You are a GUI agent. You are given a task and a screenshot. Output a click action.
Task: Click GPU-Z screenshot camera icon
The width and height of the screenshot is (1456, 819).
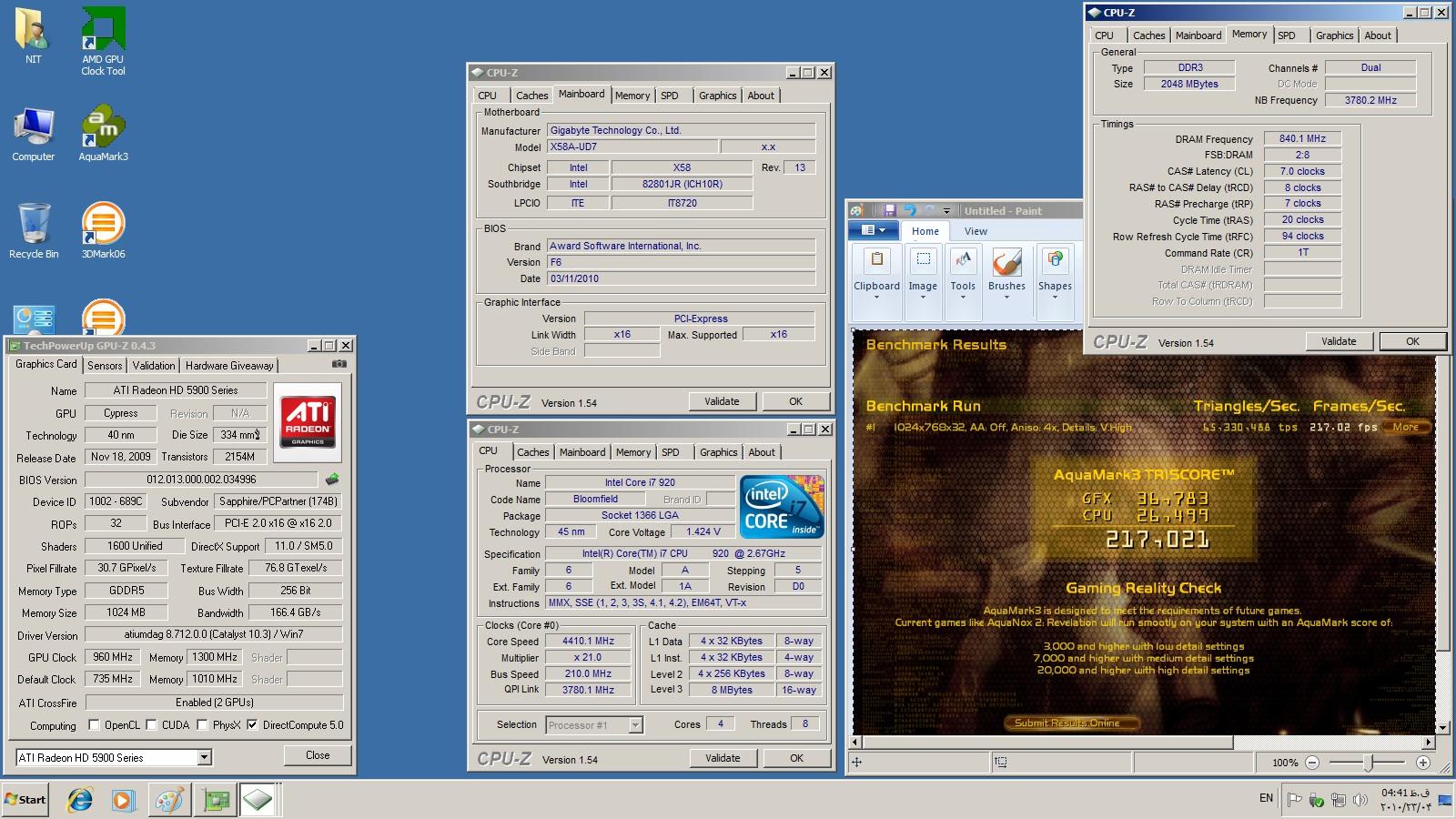pyautogui.click(x=339, y=364)
